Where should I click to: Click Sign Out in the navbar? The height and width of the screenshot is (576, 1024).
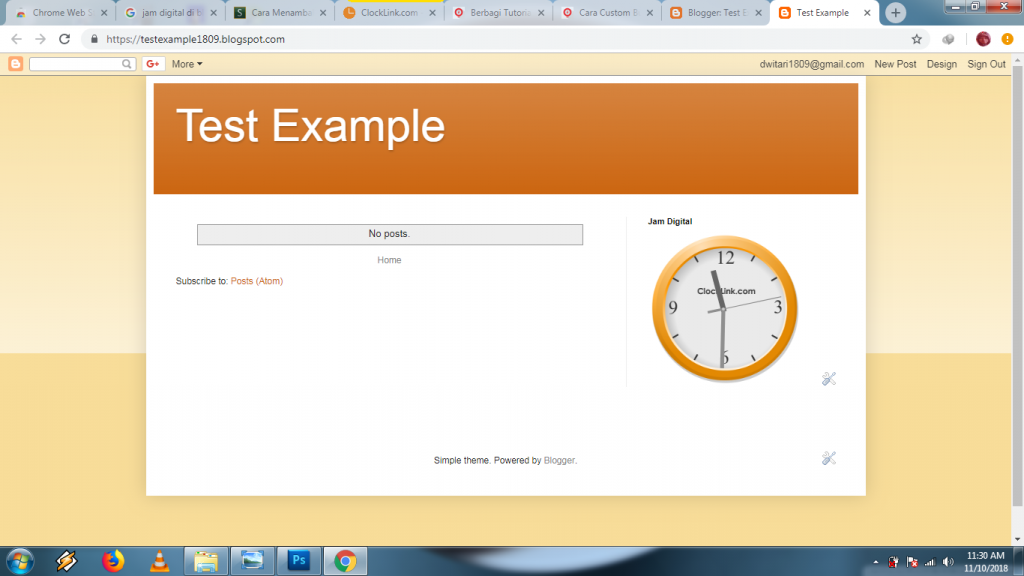(x=986, y=64)
